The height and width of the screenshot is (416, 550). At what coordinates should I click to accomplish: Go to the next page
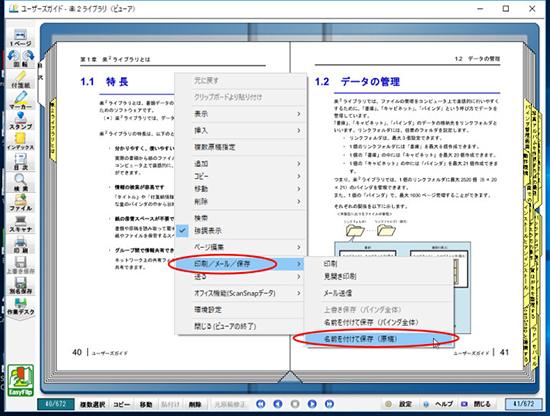point(312,404)
